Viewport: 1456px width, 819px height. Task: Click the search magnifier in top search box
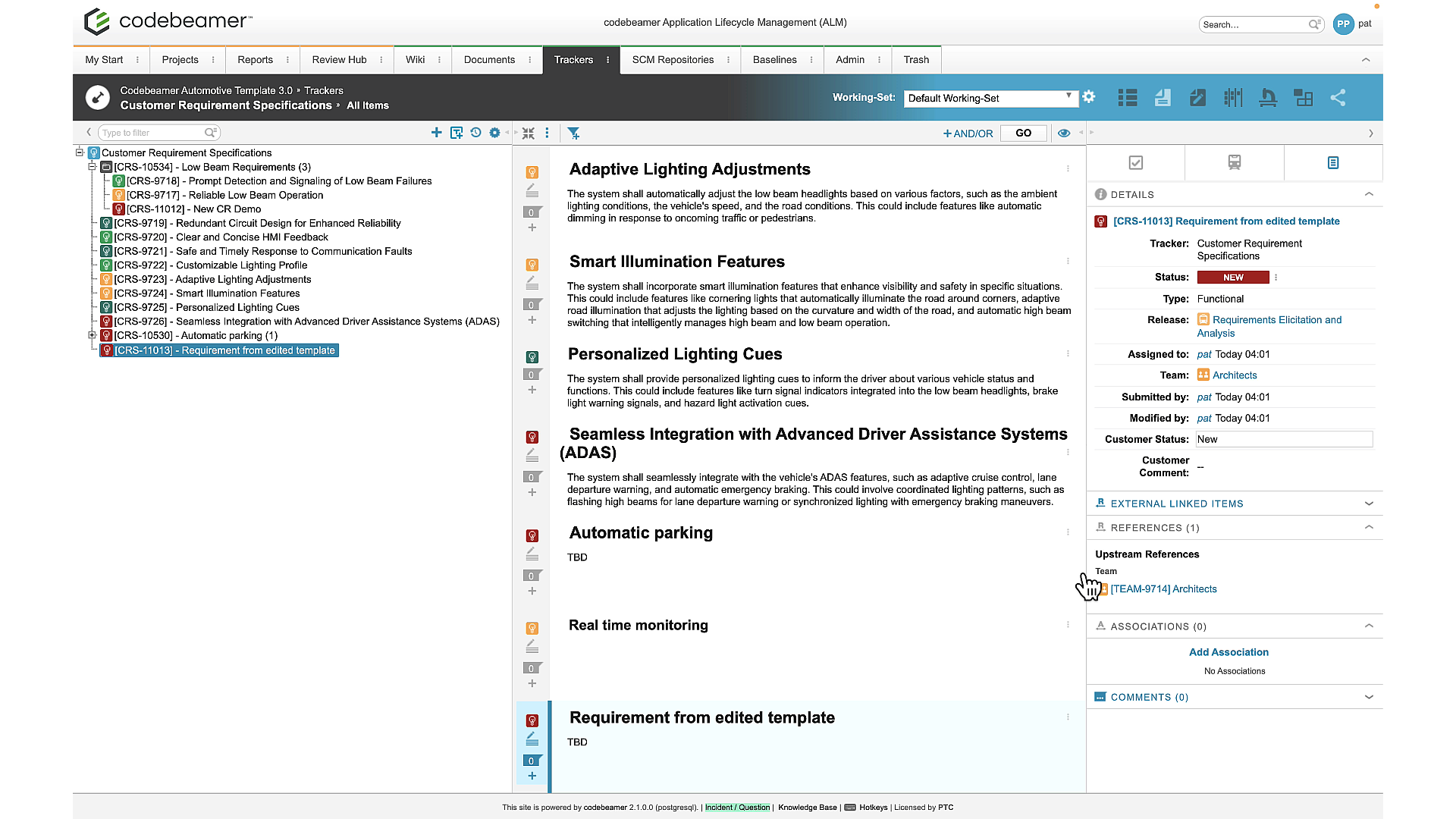1314,24
